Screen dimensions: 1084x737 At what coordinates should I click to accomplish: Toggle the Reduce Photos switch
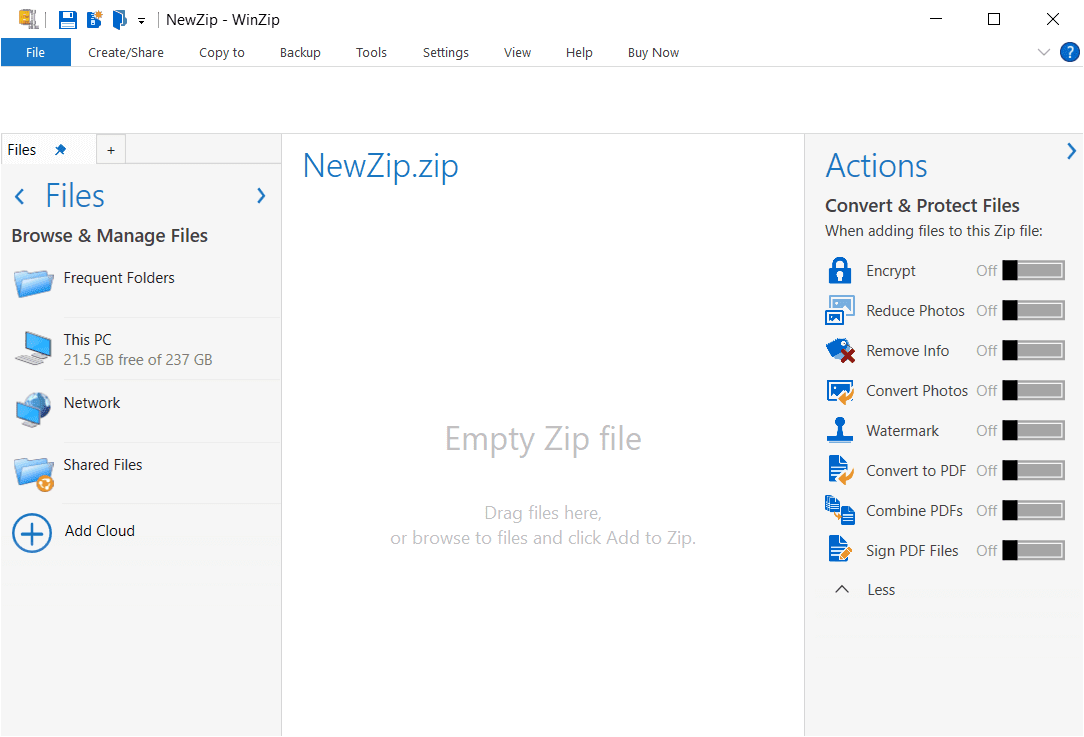pos(1034,310)
